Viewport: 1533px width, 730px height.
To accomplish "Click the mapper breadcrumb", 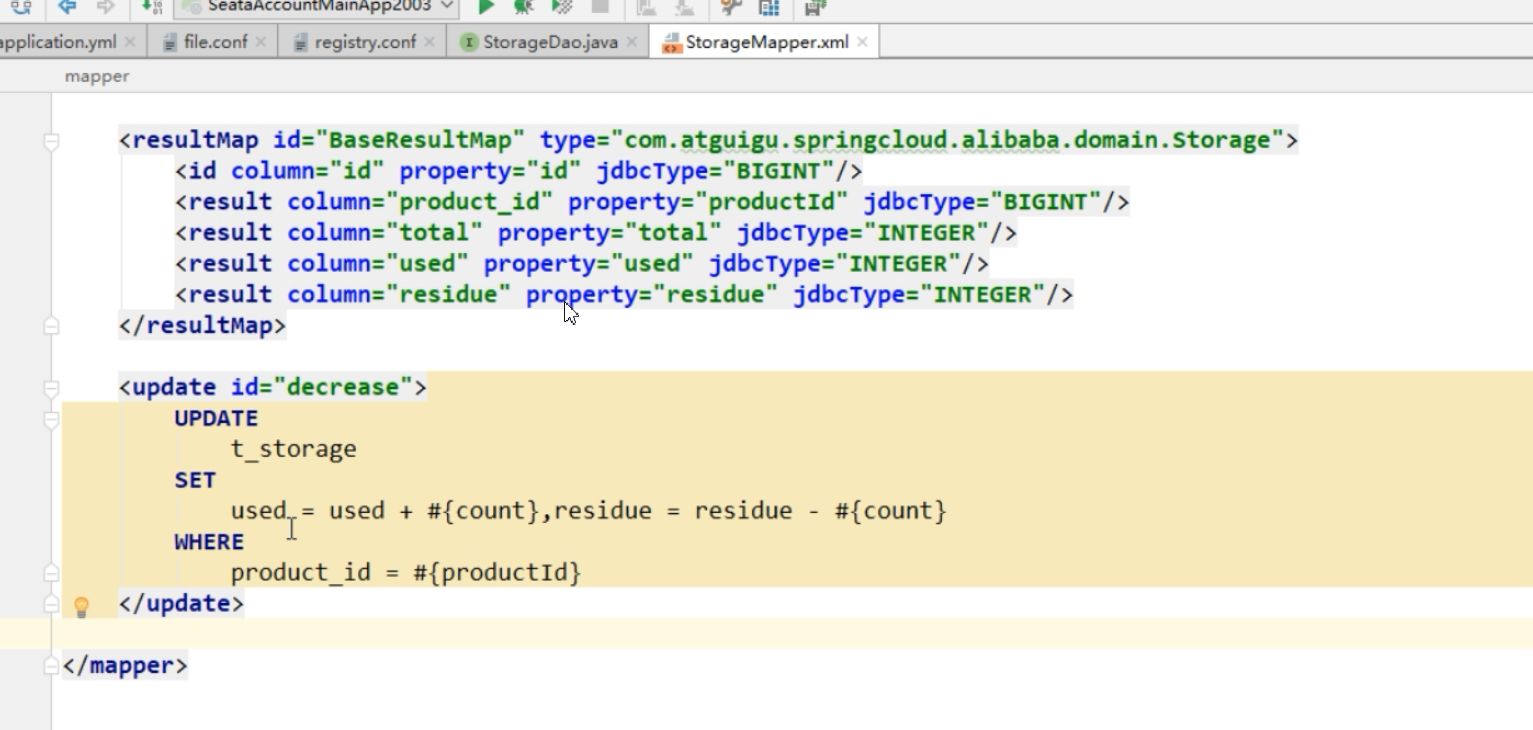I will click(97, 76).
